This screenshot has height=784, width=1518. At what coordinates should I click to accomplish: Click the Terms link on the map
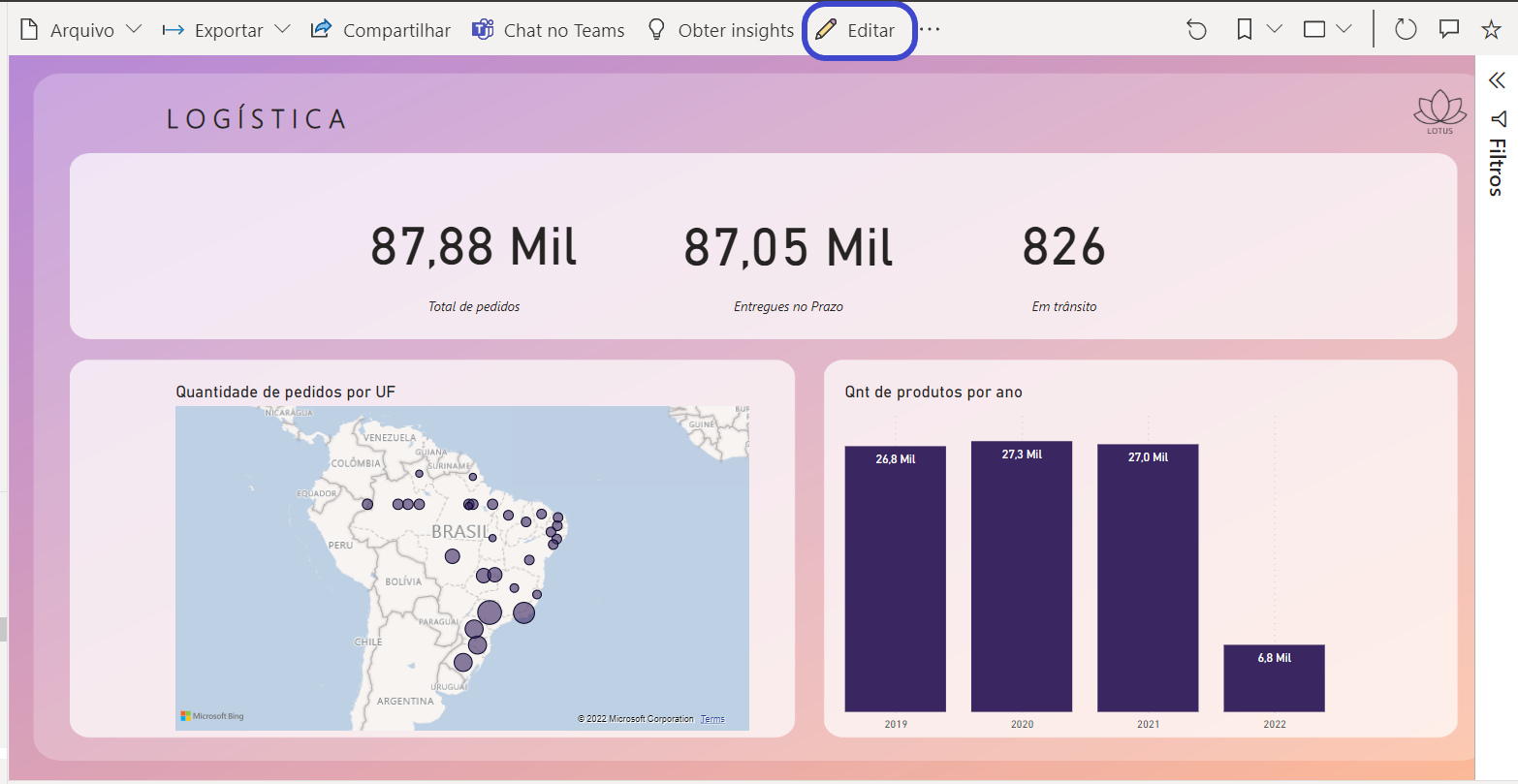[x=712, y=719]
